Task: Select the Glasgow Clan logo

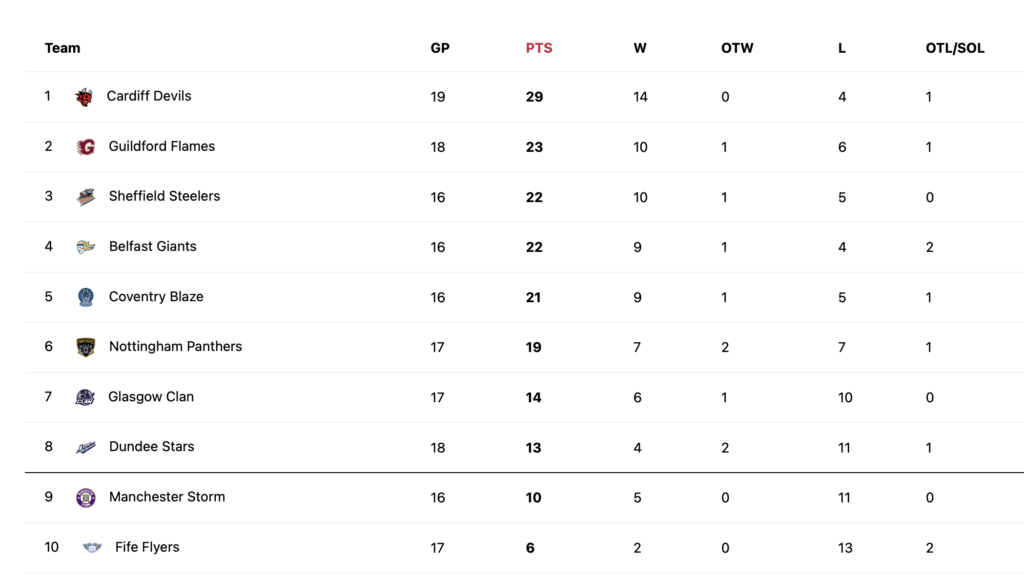Action: (x=85, y=397)
